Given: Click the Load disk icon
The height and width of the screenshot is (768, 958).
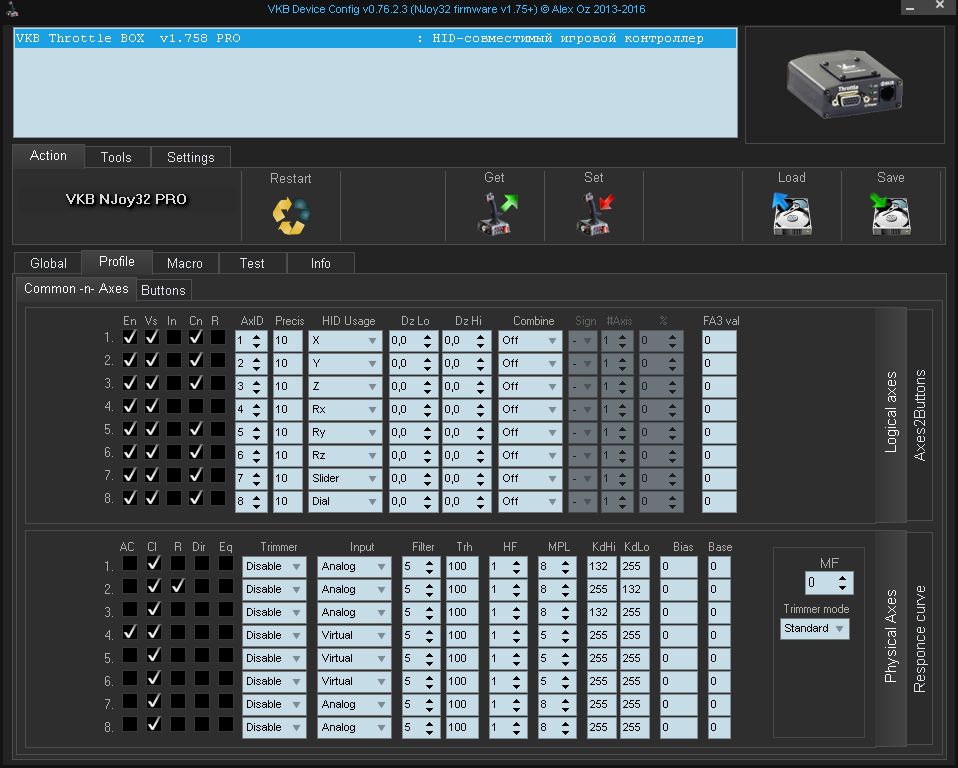Looking at the screenshot, I should tap(791, 214).
